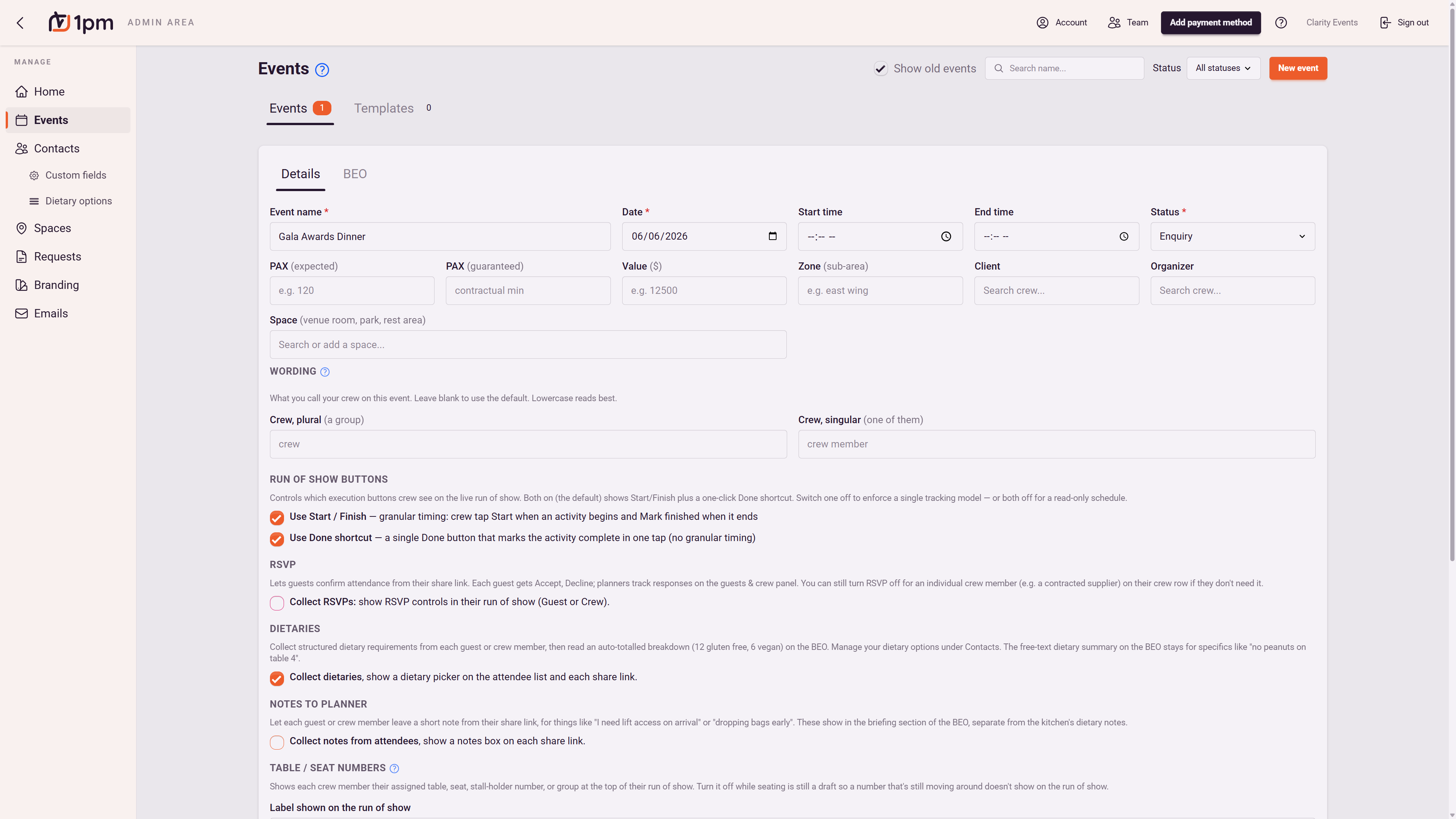Open the Date calendar picker icon
The image size is (1456, 819).
point(773,236)
